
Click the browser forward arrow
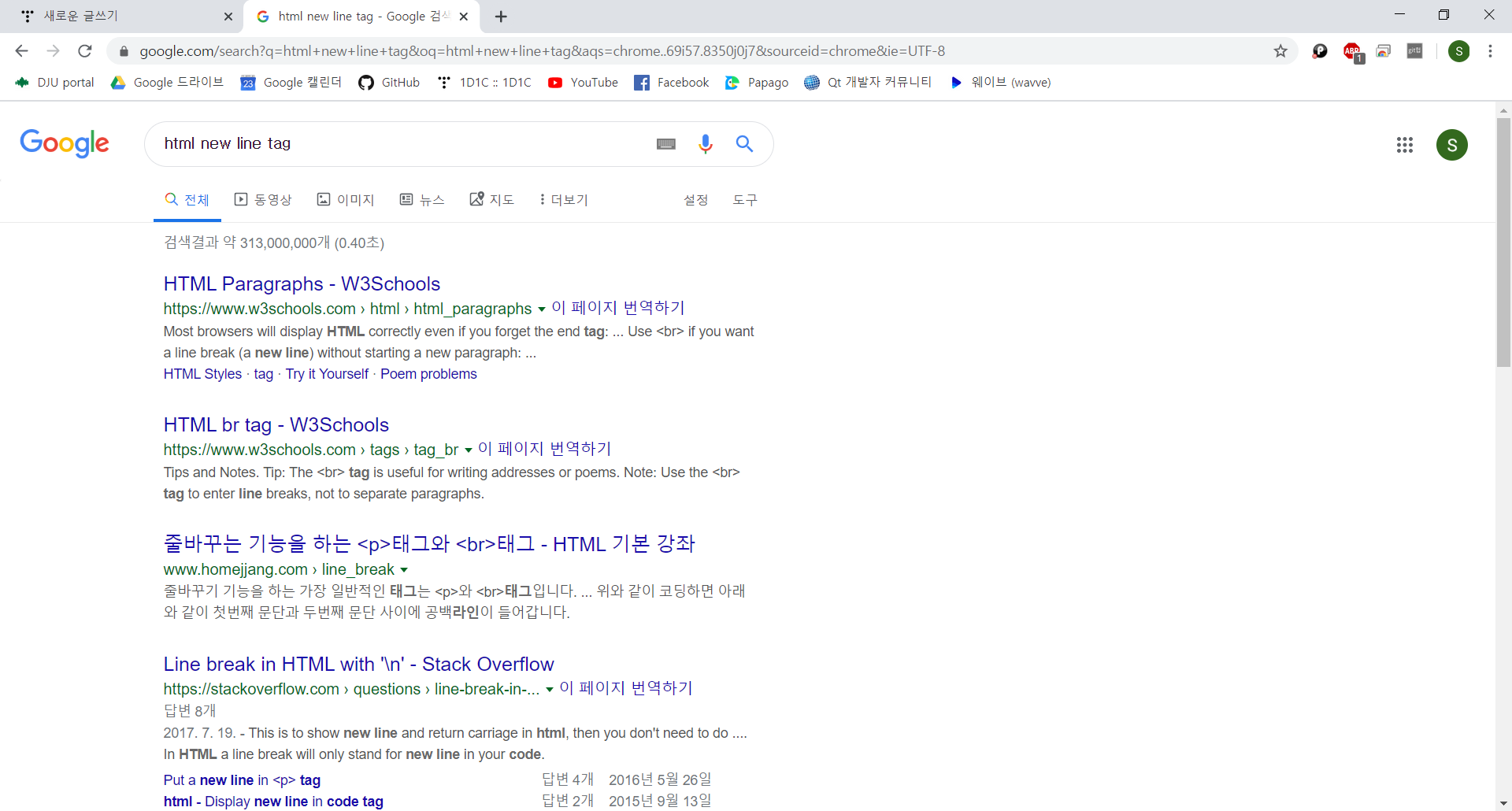[53, 51]
